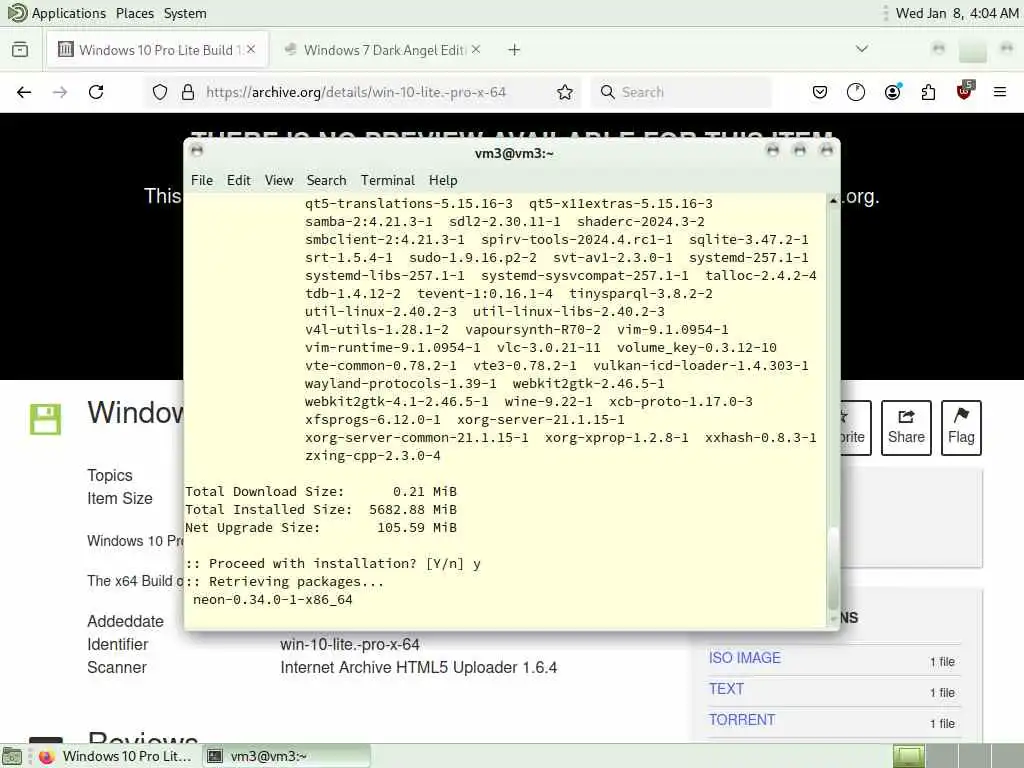Click the date and time clock
Image resolution: width=1024 pixels, height=768 pixels.
tap(957, 13)
